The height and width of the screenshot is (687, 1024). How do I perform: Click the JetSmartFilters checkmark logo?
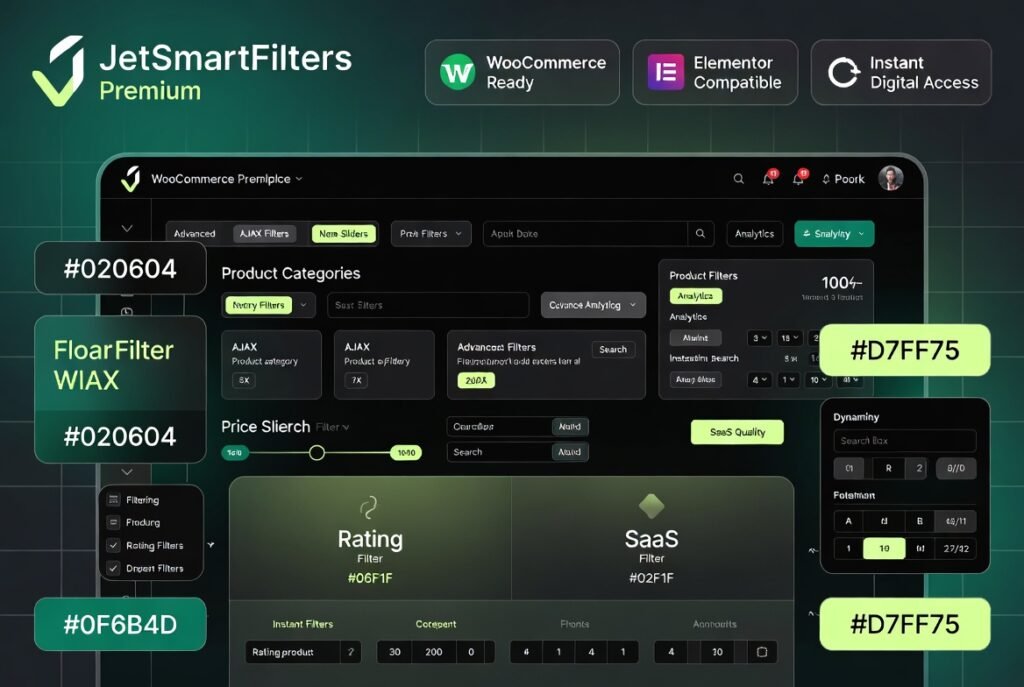point(59,71)
